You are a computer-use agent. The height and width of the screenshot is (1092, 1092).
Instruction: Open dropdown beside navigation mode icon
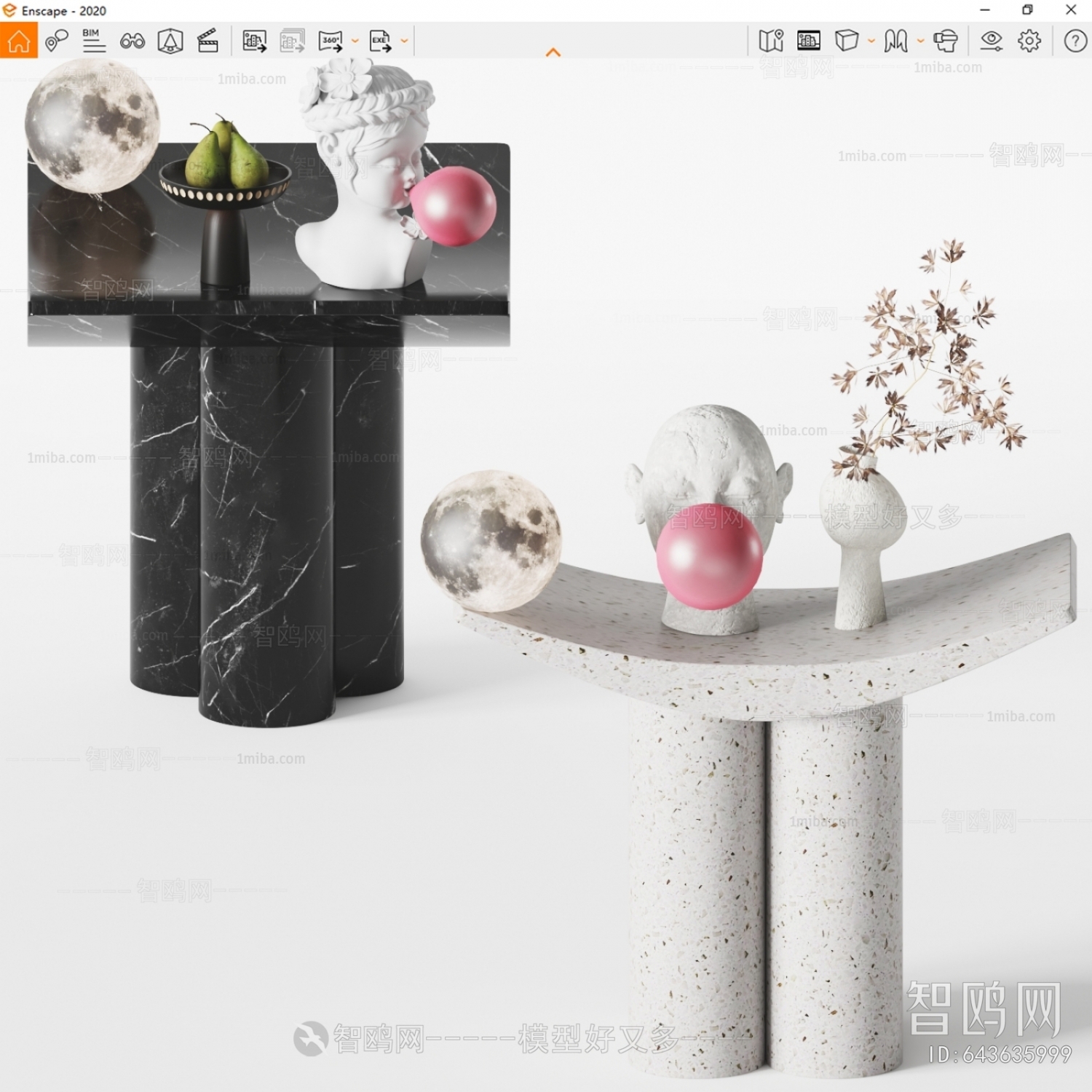tap(921, 41)
